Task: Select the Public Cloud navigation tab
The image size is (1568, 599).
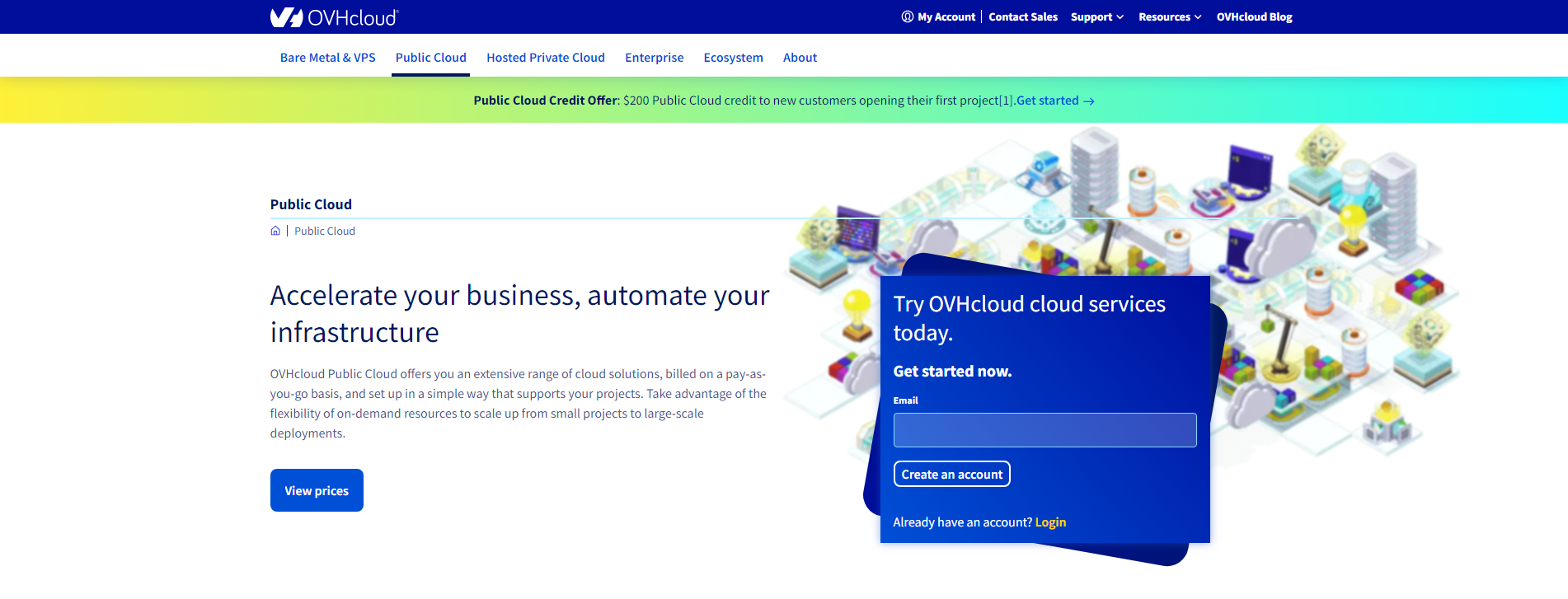Action: coord(430,58)
